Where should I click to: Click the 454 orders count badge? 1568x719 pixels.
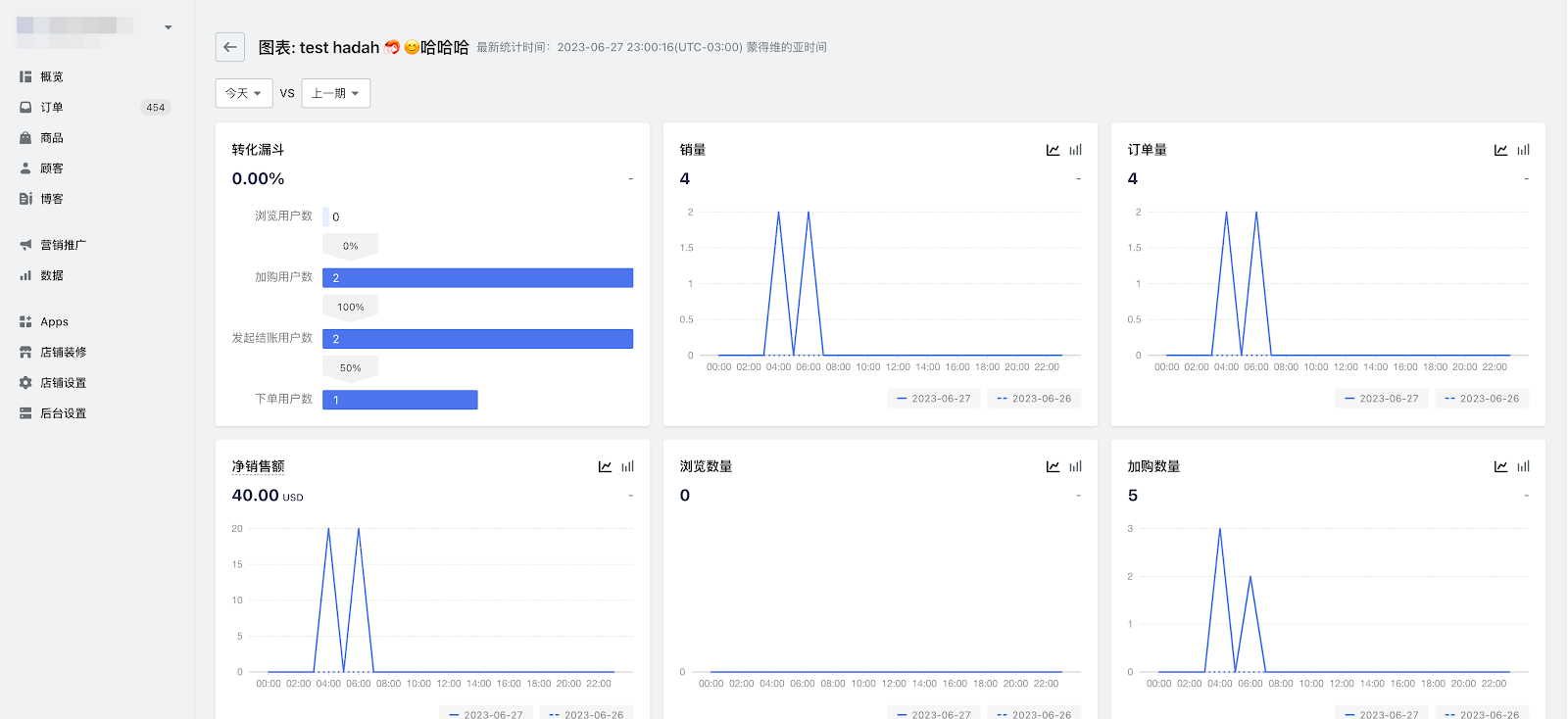pos(156,108)
